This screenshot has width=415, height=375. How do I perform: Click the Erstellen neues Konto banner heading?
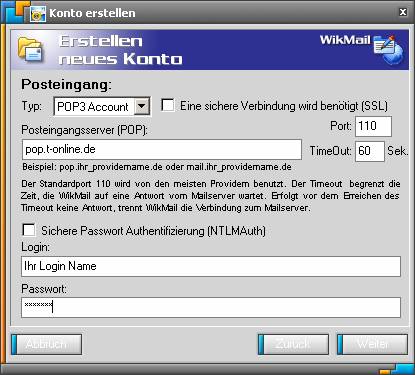[120, 50]
